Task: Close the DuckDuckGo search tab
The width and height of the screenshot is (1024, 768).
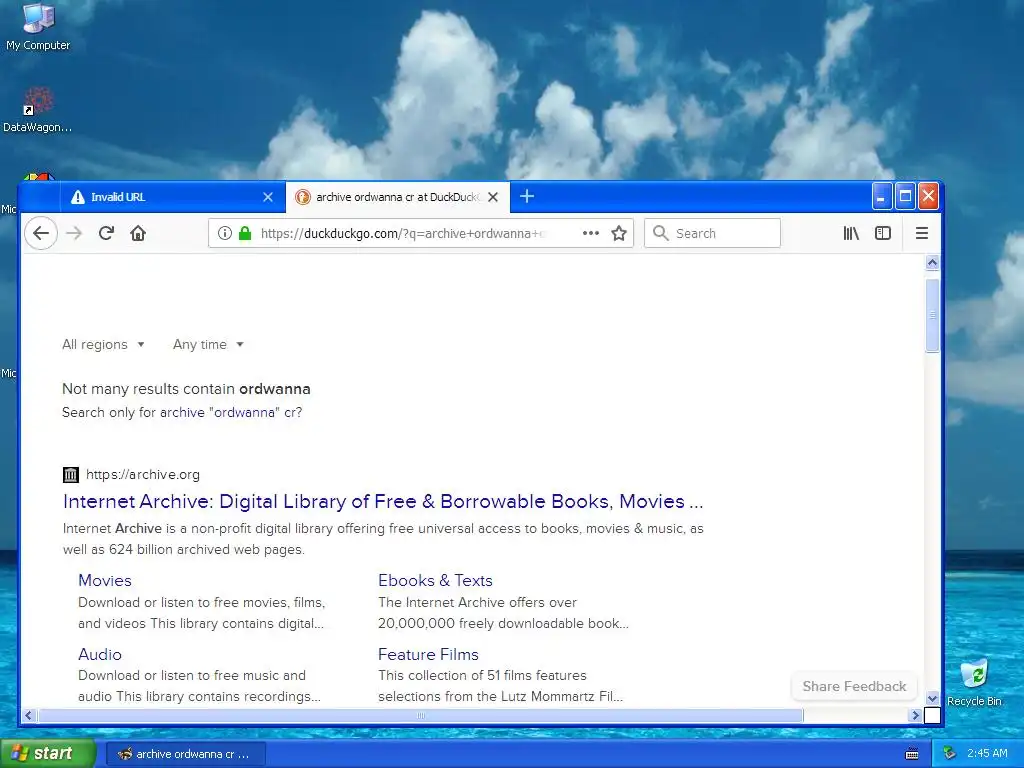Action: (x=493, y=197)
